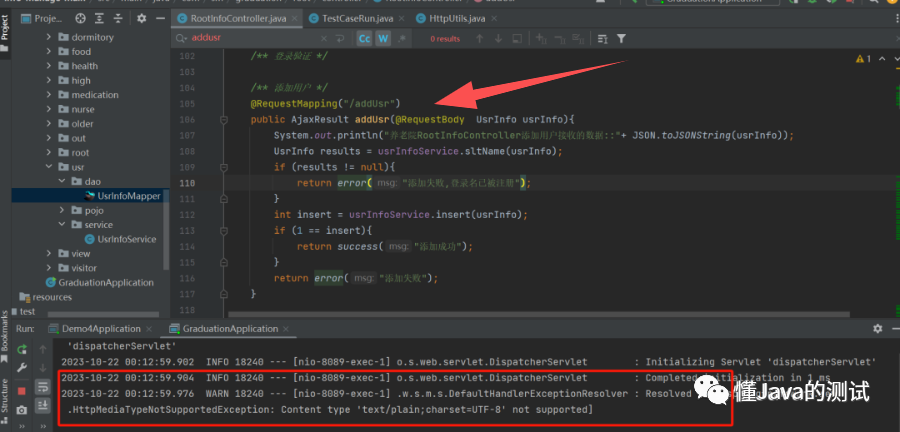
Task: Click the Expand All icon in Project panel
Action: (x=100, y=19)
